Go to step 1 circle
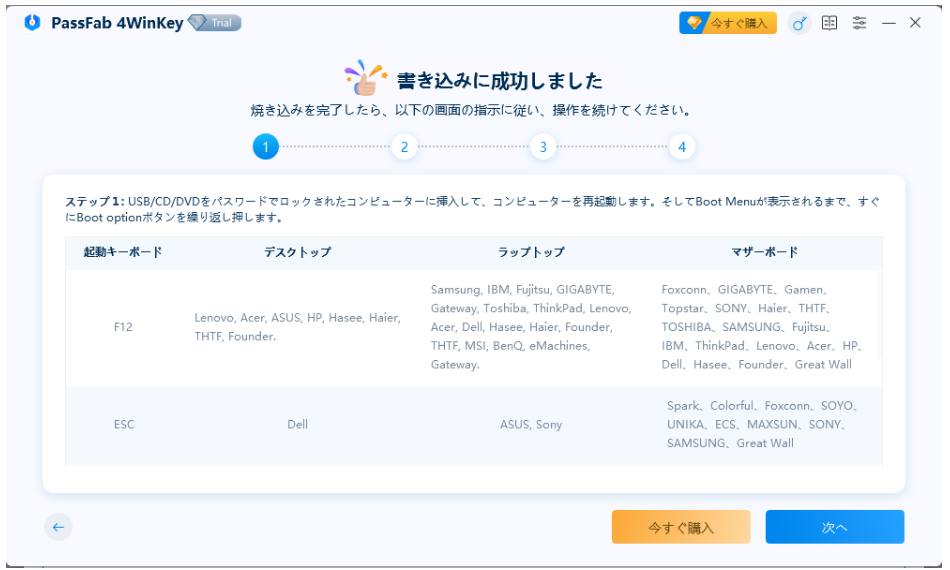The width and height of the screenshot is (950, 570). coord(265,147)
